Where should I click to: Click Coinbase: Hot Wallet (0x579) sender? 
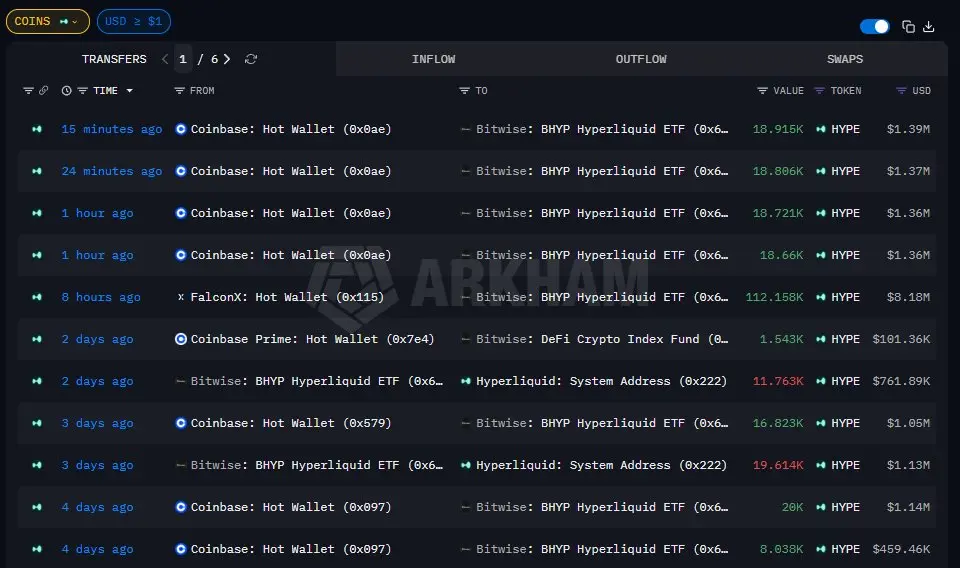tap(291, 423)
